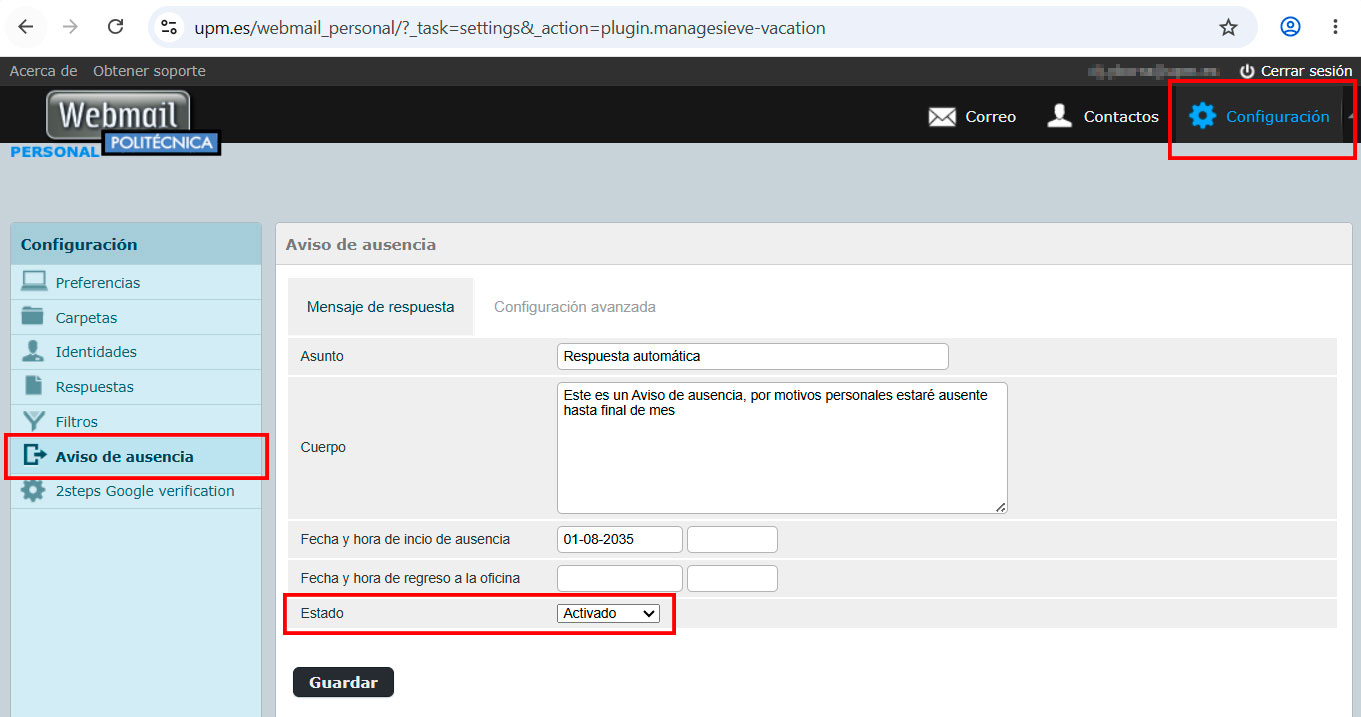Click label Fecha y hora de regreso a la oficina
1361x717 pixels.
pos(410,578)
